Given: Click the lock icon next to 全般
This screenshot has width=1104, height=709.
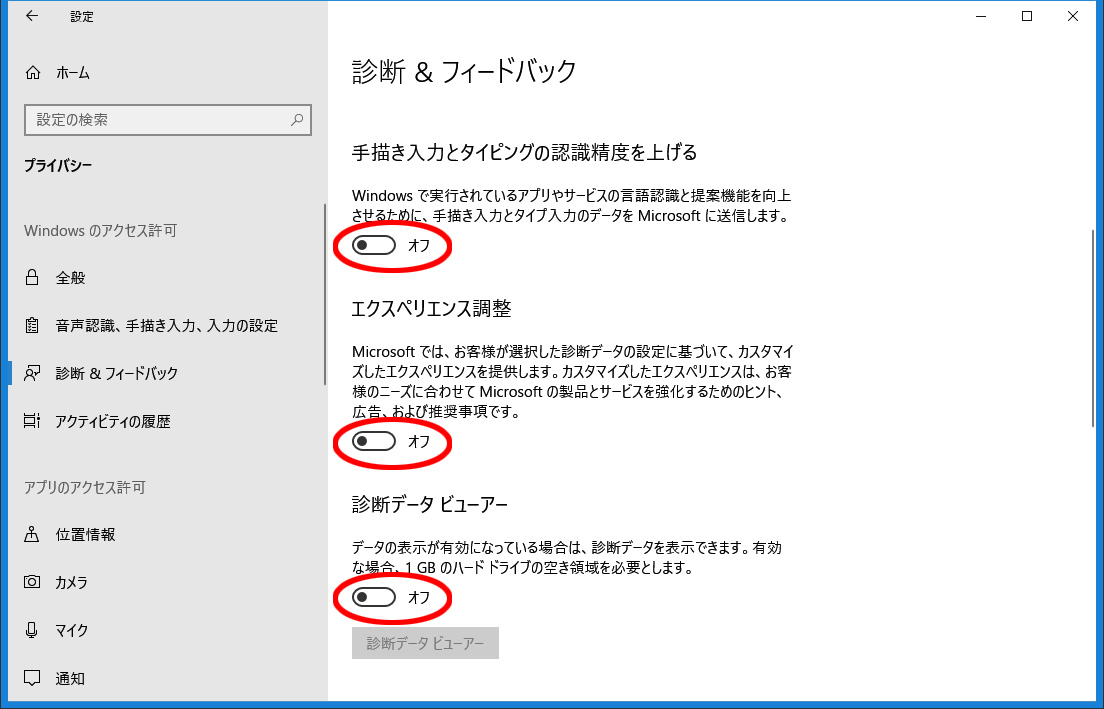Looking at the screenshot, I should (32, 277).
